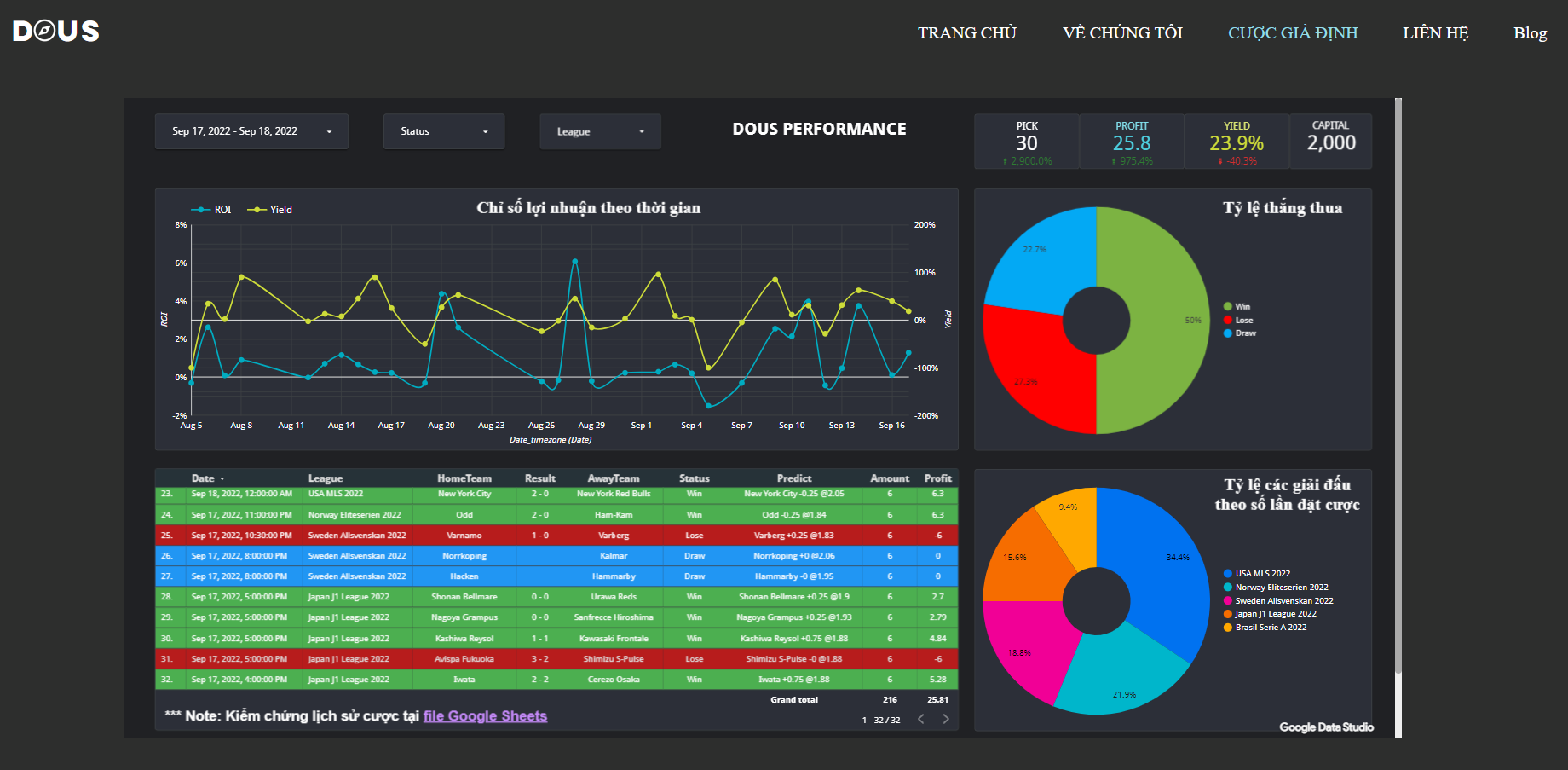Click the 'Avispa Fukuoka' home team cell
Screen dimensions: 1568x770
tap(464, 659)
